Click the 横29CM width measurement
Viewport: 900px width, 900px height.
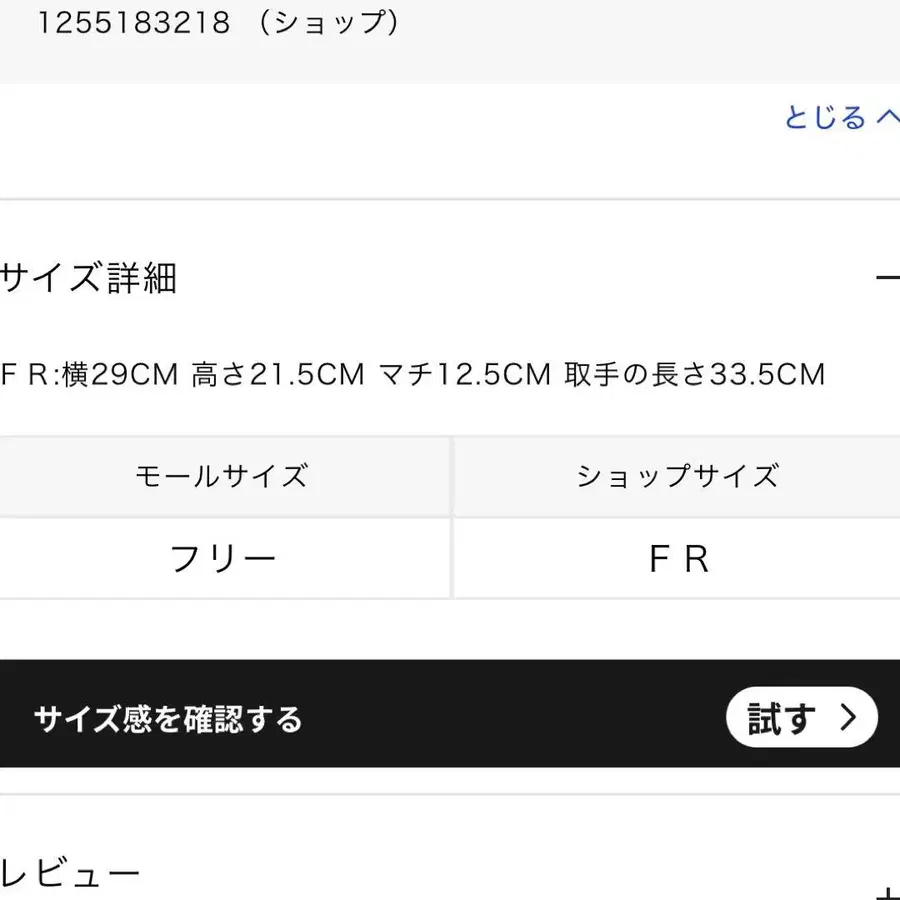[x=121, y=375]
